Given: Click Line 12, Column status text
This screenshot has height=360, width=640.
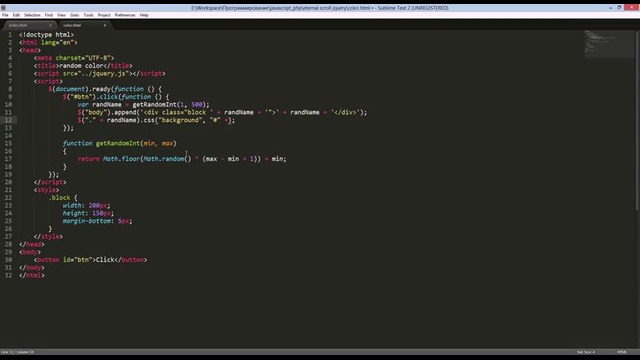Looking at the screenshot, I should coord(18,352).
